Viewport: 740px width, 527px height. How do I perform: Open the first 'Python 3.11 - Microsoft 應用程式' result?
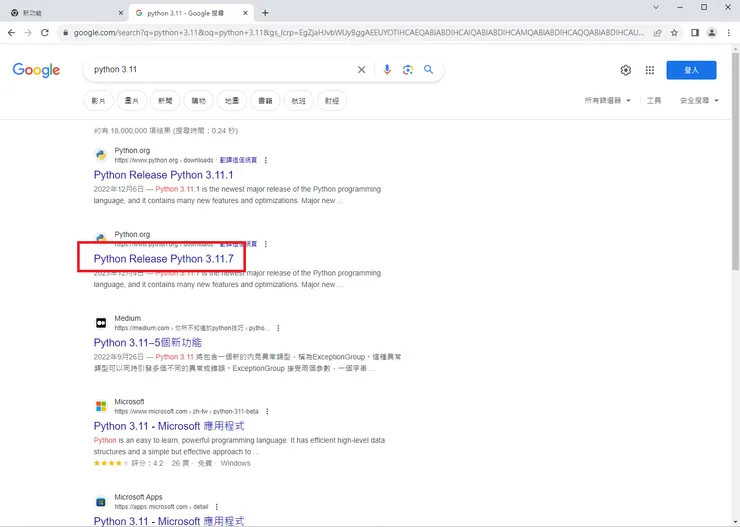click(x=169, y=426)
